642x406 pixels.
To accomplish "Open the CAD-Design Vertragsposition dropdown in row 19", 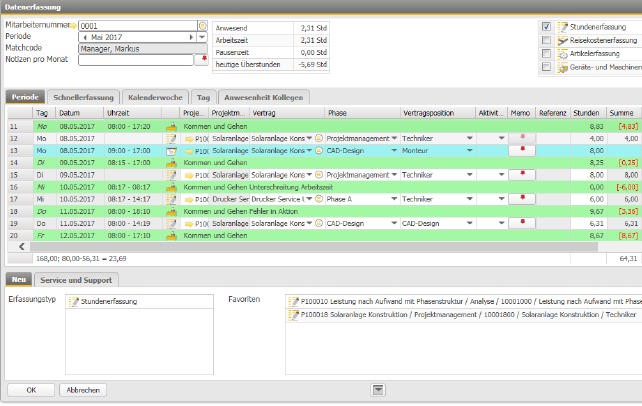I will click(470, 223).
